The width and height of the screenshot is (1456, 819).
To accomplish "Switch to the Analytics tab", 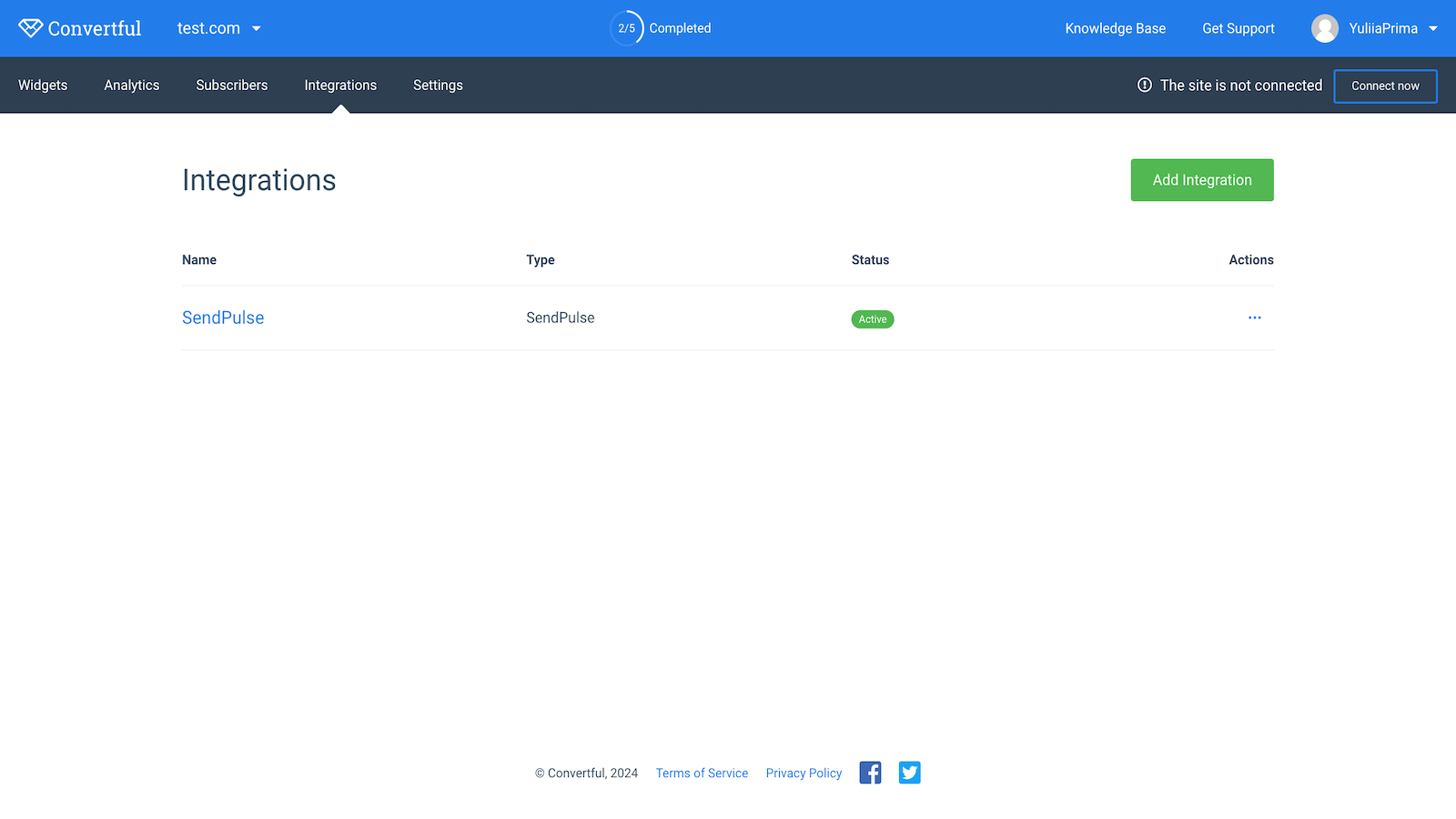I will pyautogui.click(x=132, y=85).
